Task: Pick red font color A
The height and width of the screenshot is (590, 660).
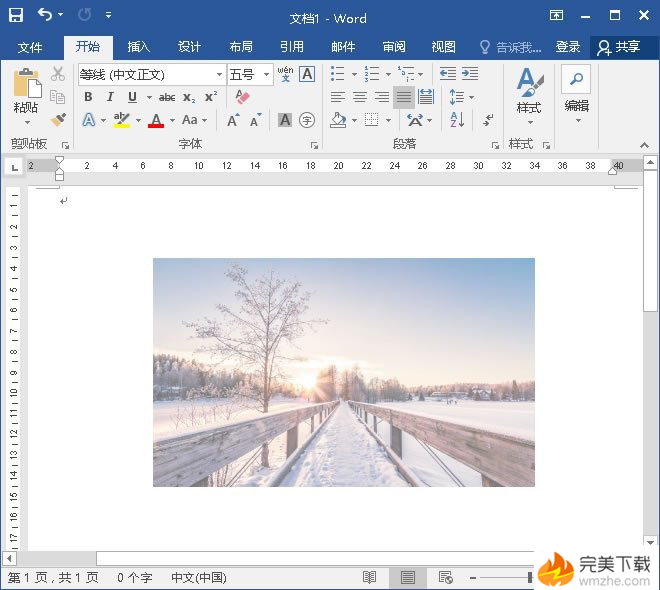Action: point(156,121)
